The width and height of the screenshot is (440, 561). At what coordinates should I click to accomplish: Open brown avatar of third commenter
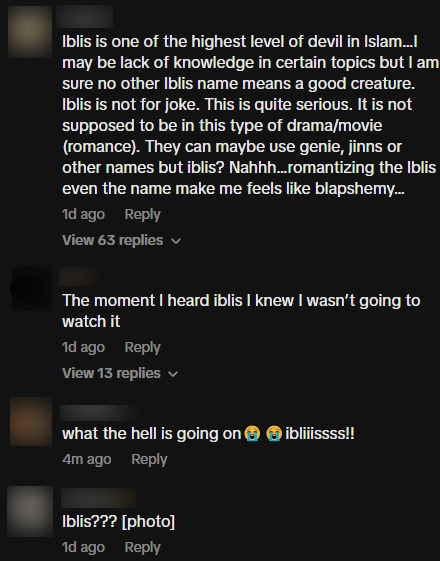[31, 421]
